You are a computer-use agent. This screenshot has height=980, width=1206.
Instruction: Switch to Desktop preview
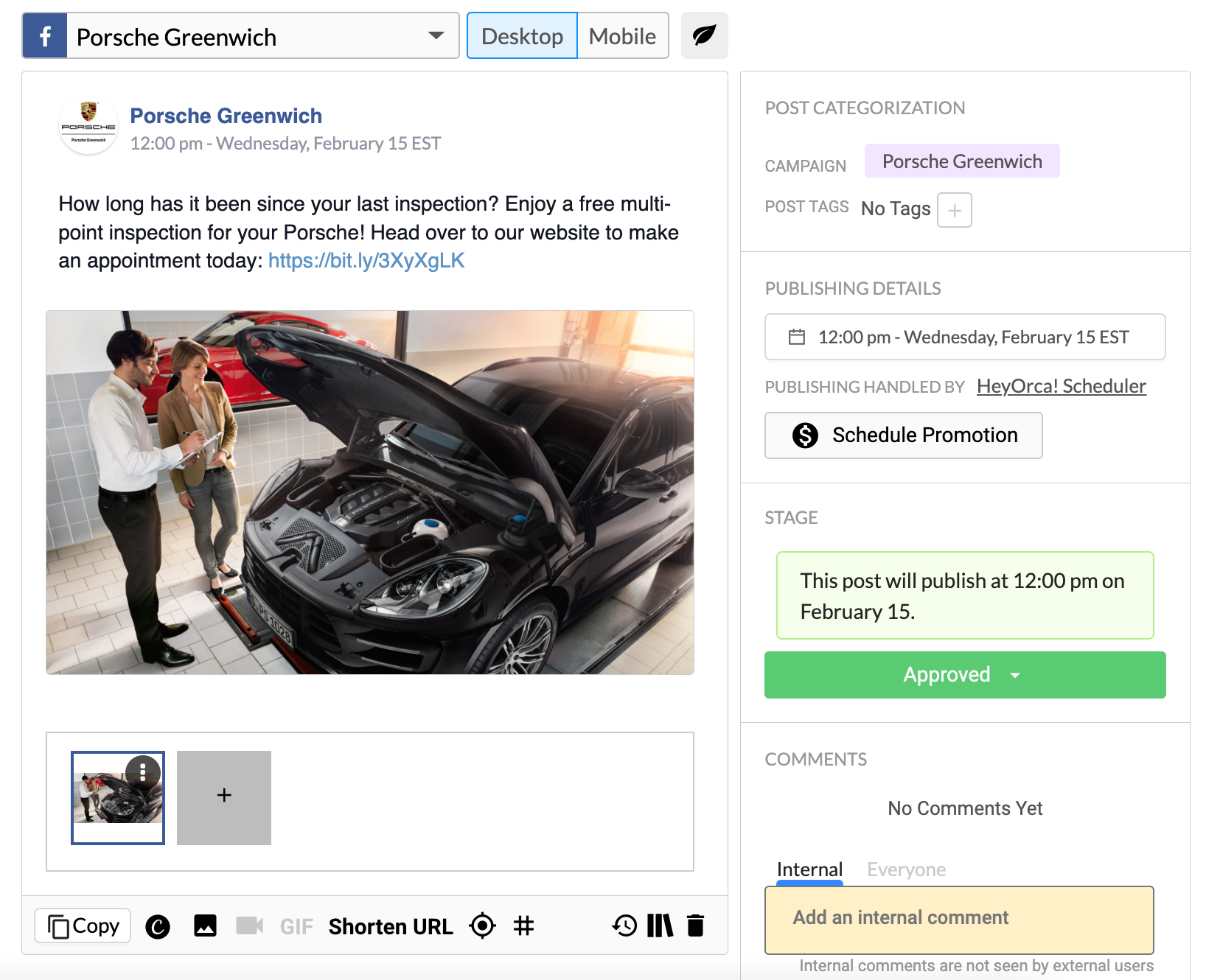(x=522, y=35)
